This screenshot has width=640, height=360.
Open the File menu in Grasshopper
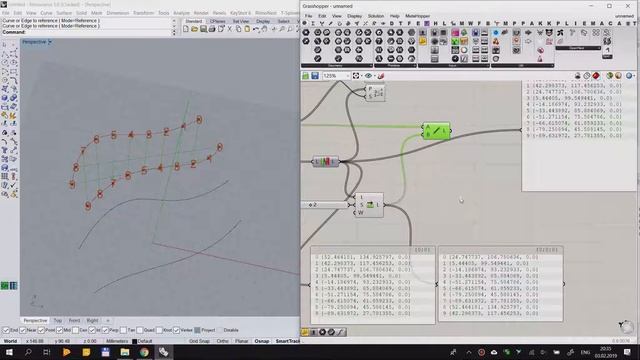308,16
